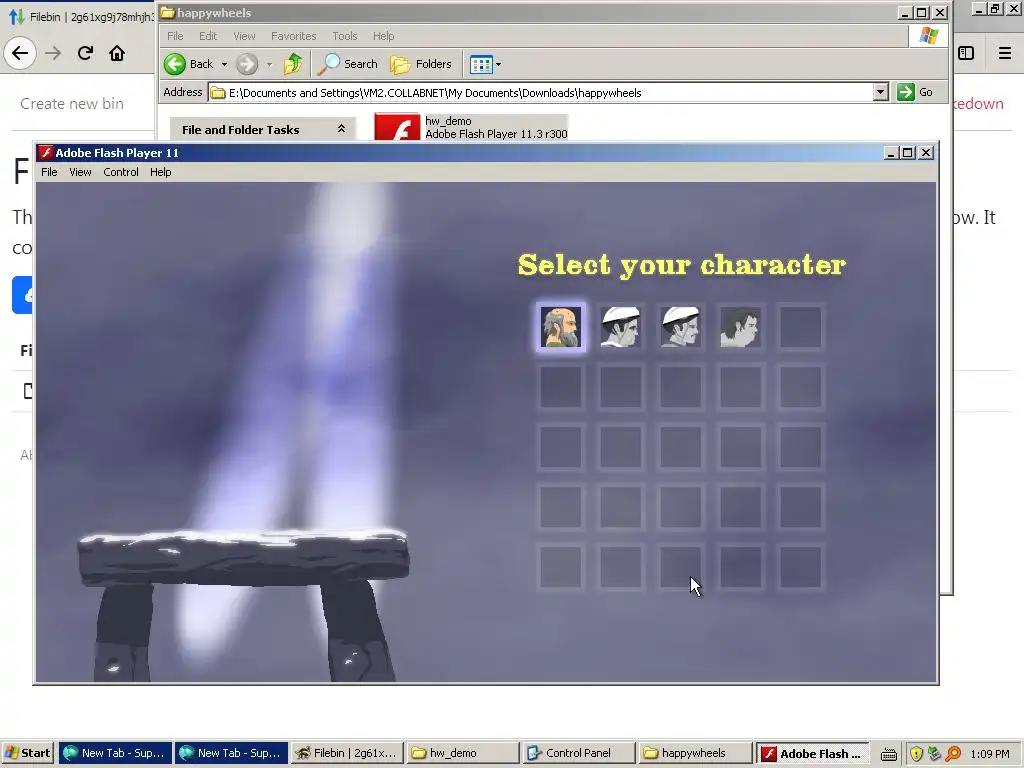Click the Filebin tab in browser
The image size is (1024, 768).
(x=82, y=16)
